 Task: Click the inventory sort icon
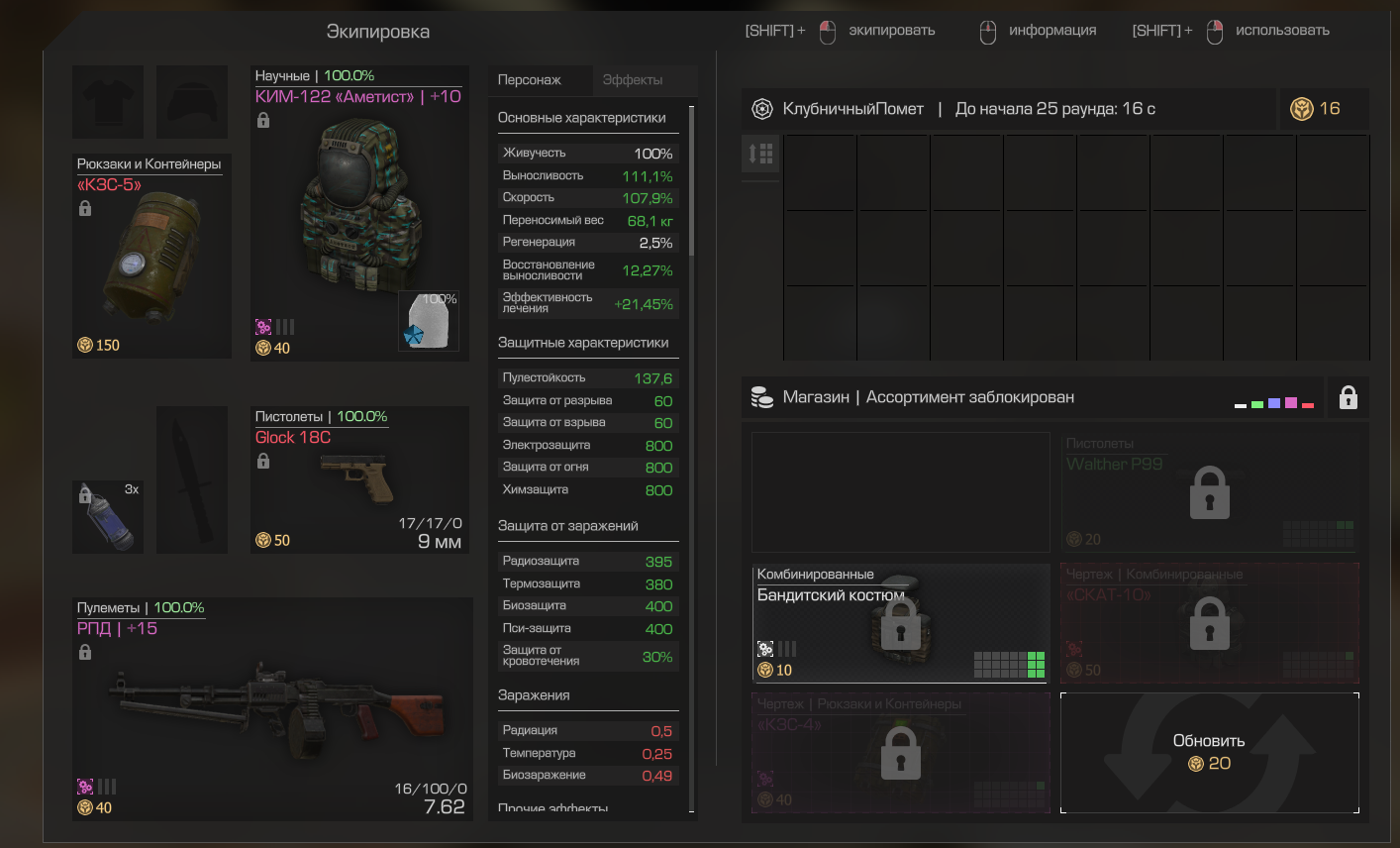point(761,154)
